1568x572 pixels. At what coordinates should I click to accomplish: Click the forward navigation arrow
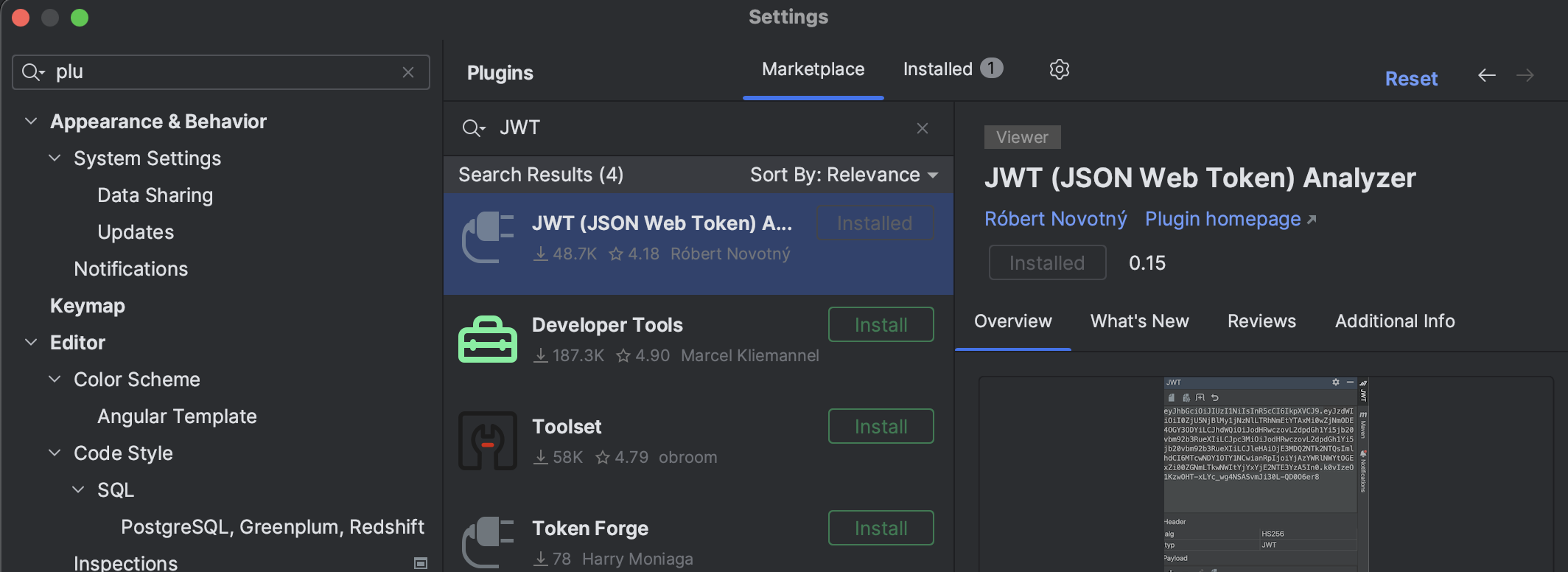pyautogui.click(x=1525, y=75)
